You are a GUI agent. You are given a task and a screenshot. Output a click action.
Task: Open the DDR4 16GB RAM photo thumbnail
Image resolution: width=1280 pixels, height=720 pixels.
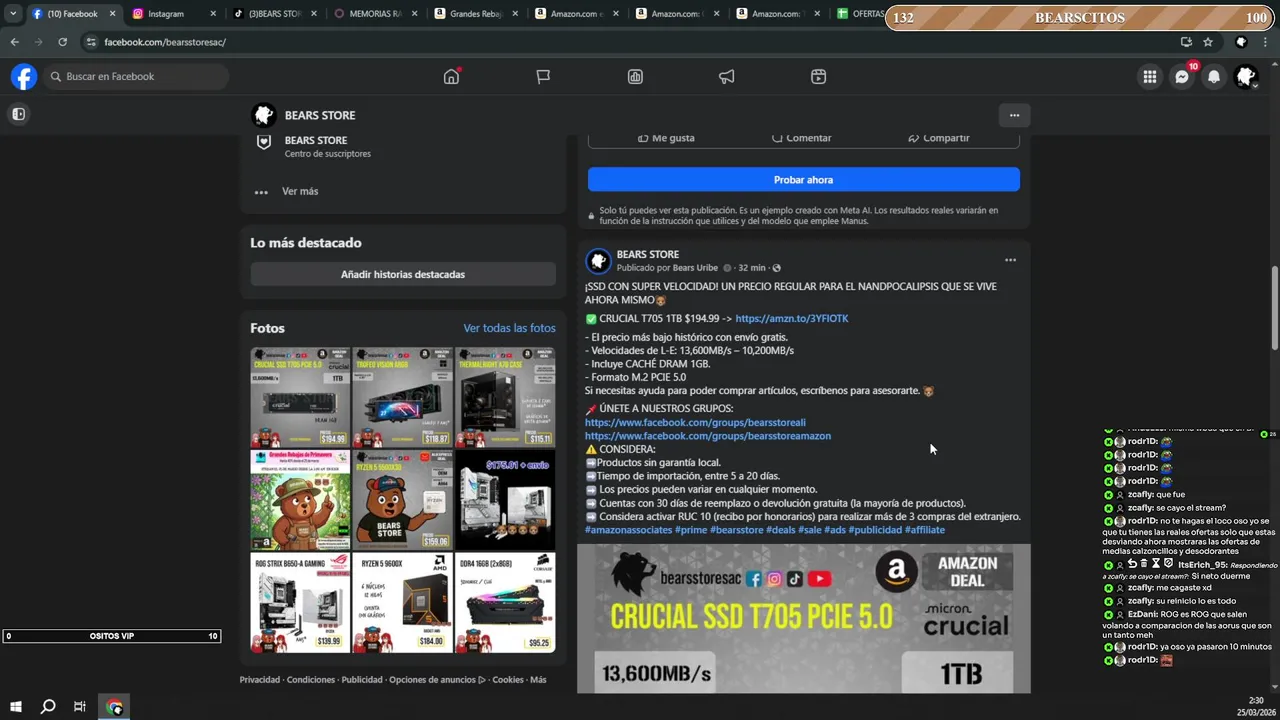click(505, 602)
